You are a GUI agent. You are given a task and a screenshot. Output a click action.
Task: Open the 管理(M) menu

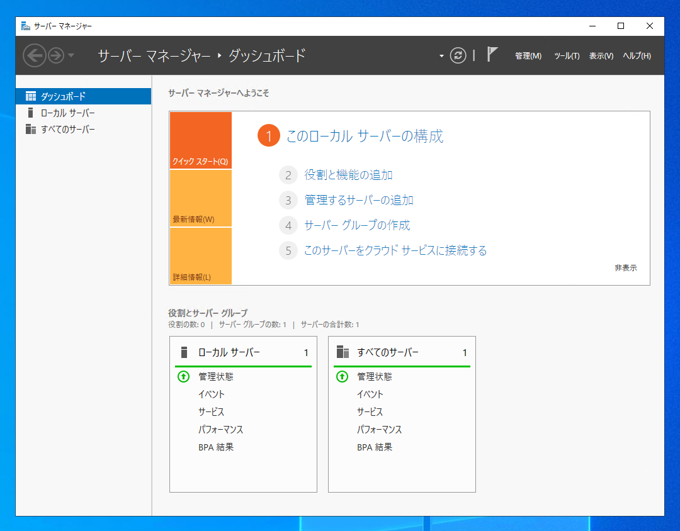click(x=528, y=56)
